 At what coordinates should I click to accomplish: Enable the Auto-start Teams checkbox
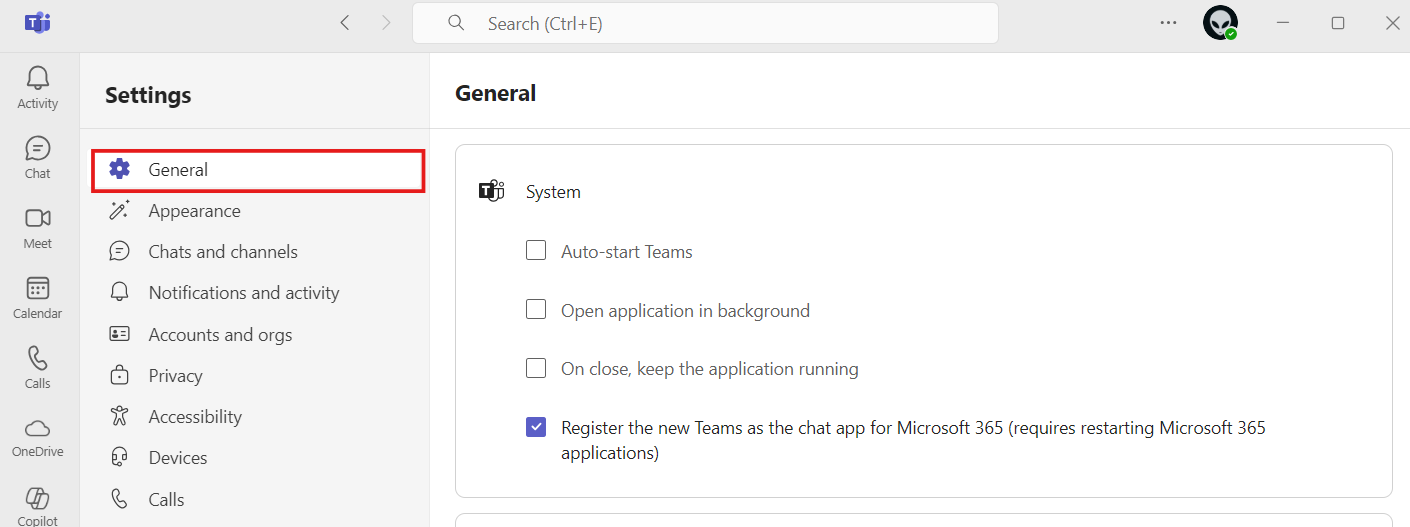click(536, 251)
